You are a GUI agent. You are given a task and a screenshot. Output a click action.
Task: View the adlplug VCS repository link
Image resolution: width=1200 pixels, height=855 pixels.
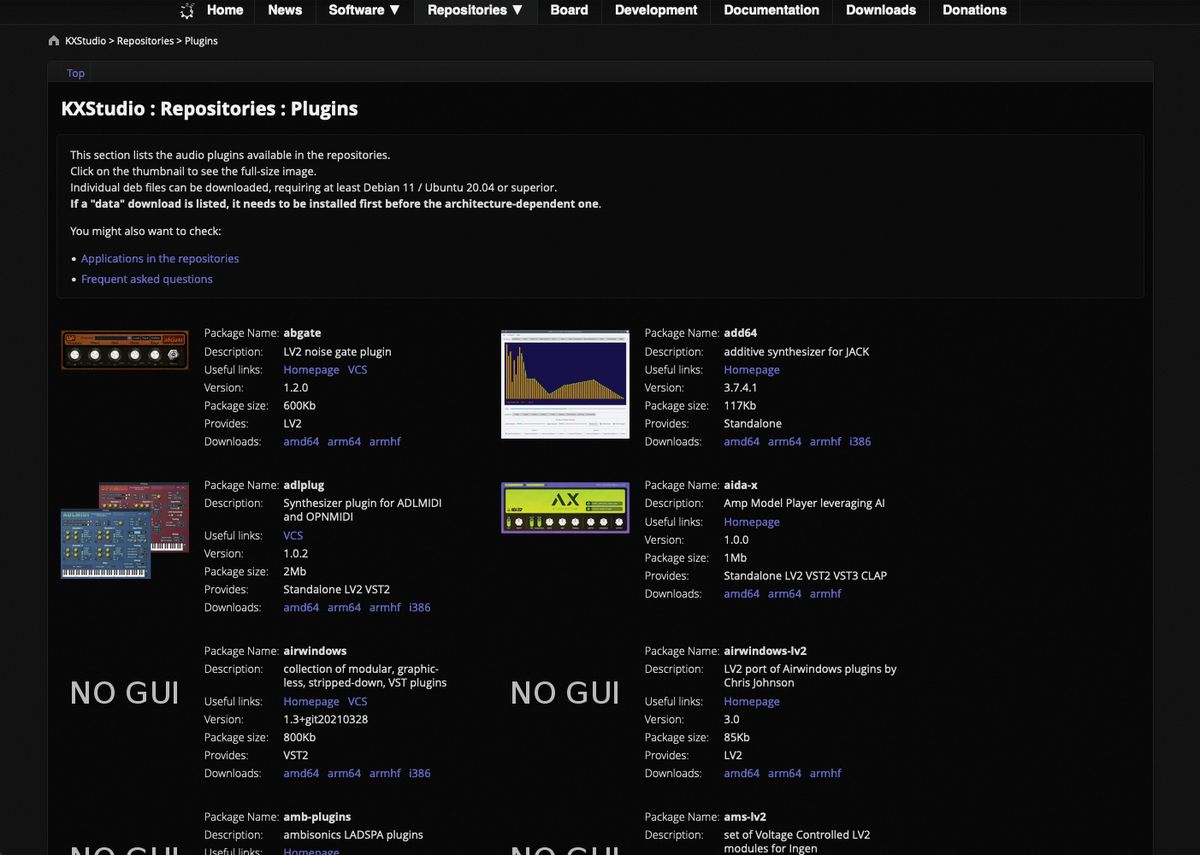[292, 535]
